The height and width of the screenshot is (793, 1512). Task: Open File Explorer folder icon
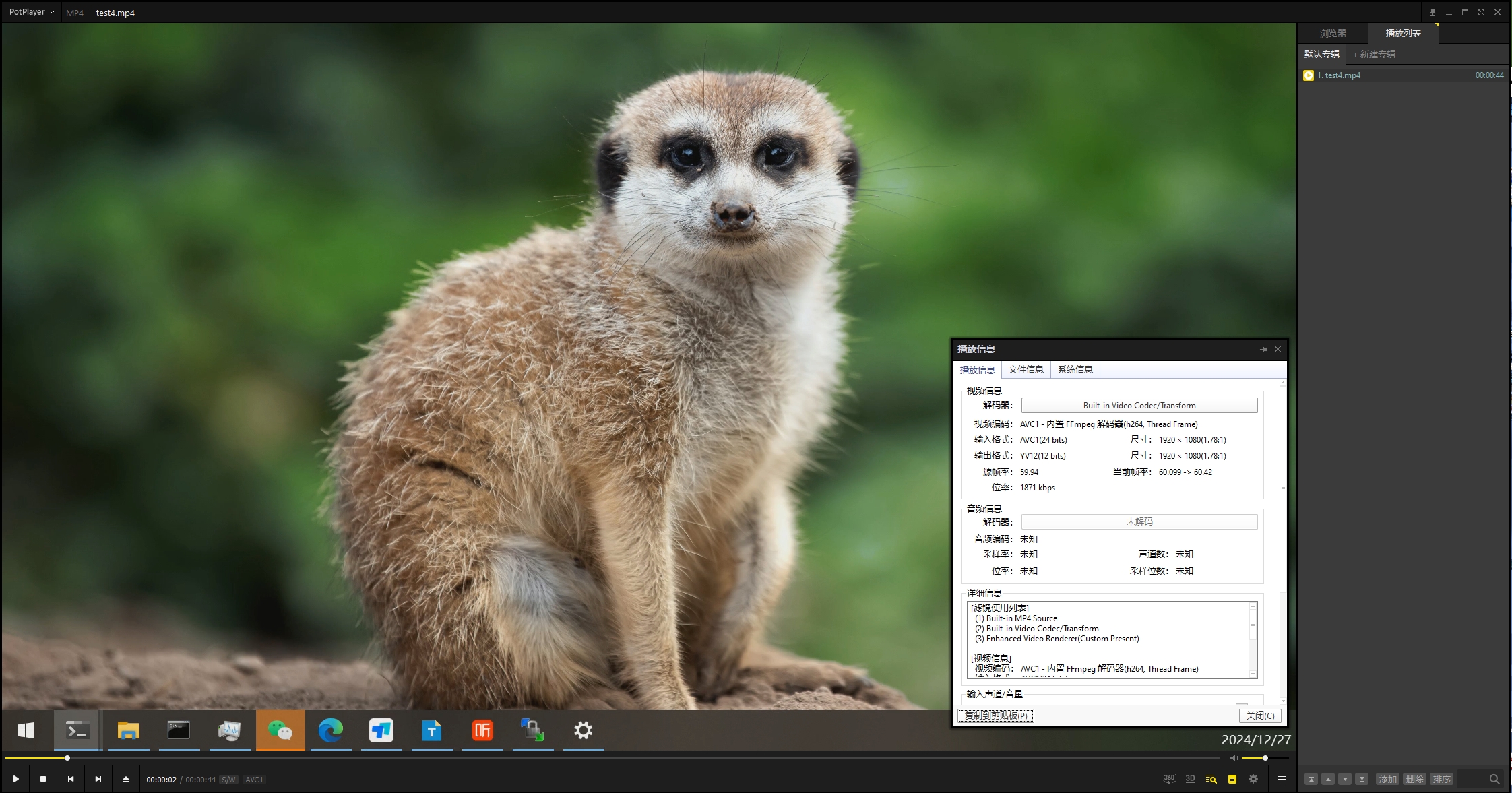point(128,730)
